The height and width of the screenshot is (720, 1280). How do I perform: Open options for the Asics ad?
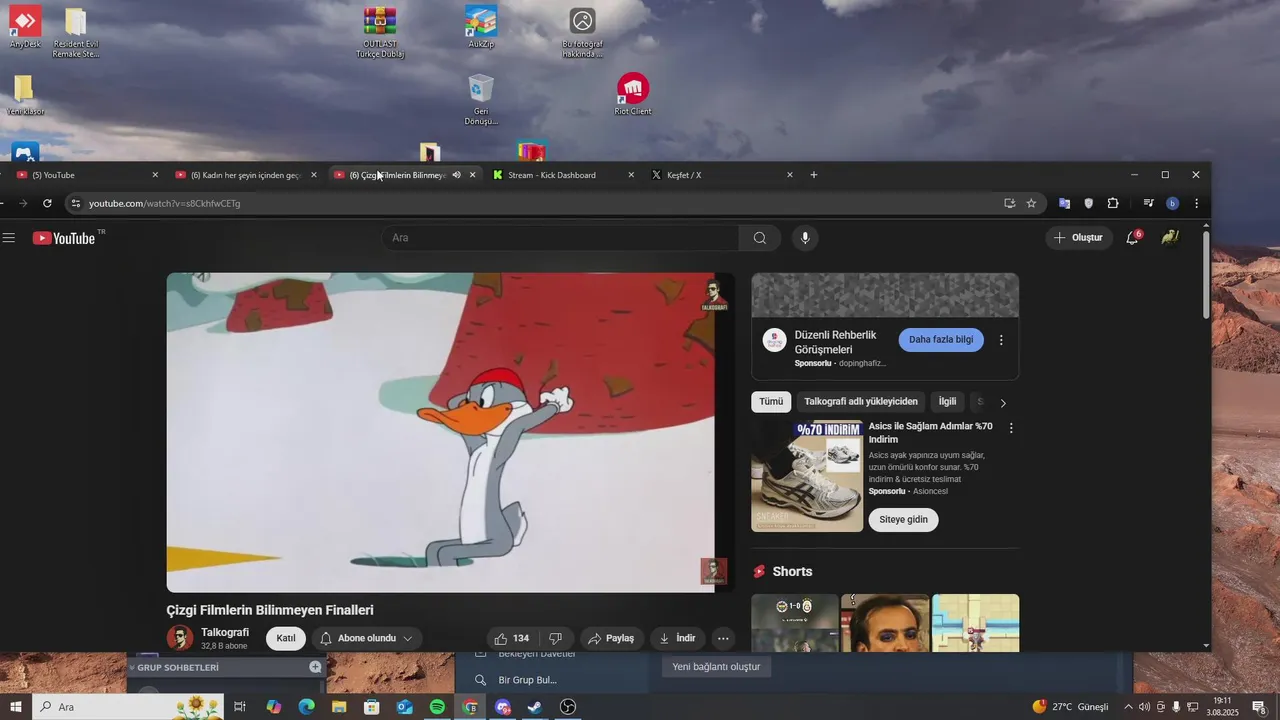coord(1011,428)
